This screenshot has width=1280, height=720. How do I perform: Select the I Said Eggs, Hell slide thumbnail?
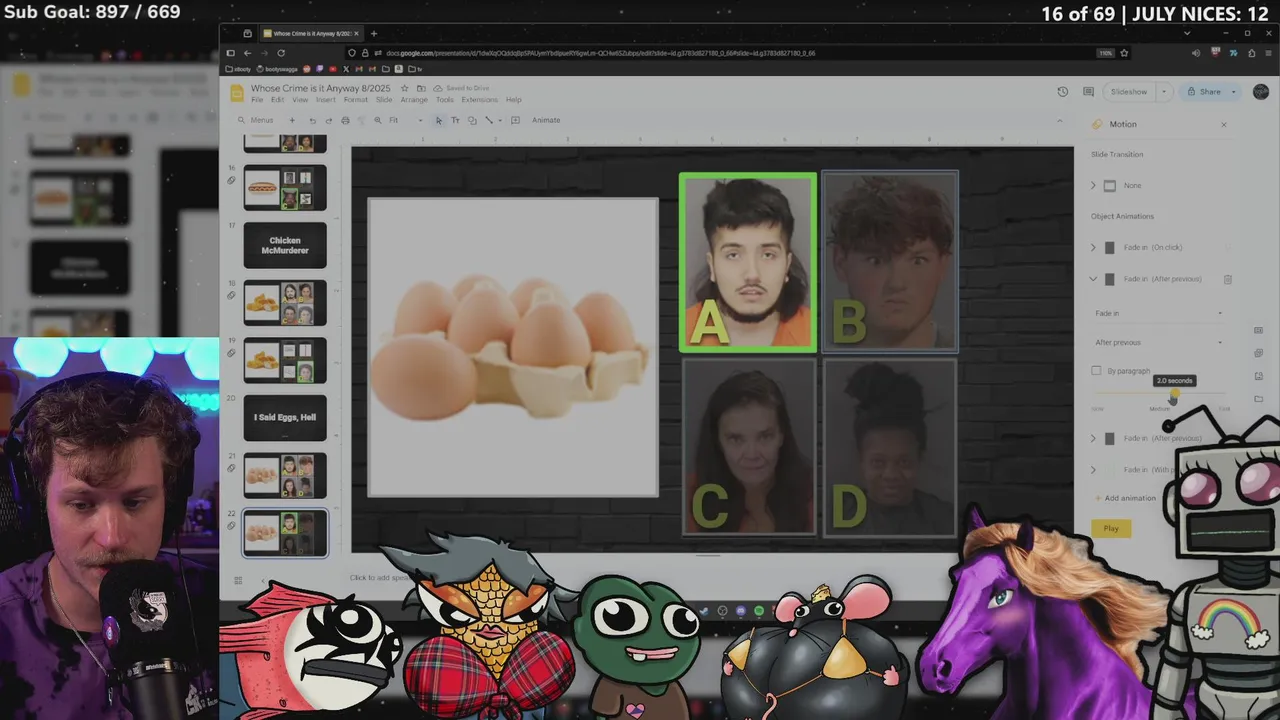coord(285,418)
